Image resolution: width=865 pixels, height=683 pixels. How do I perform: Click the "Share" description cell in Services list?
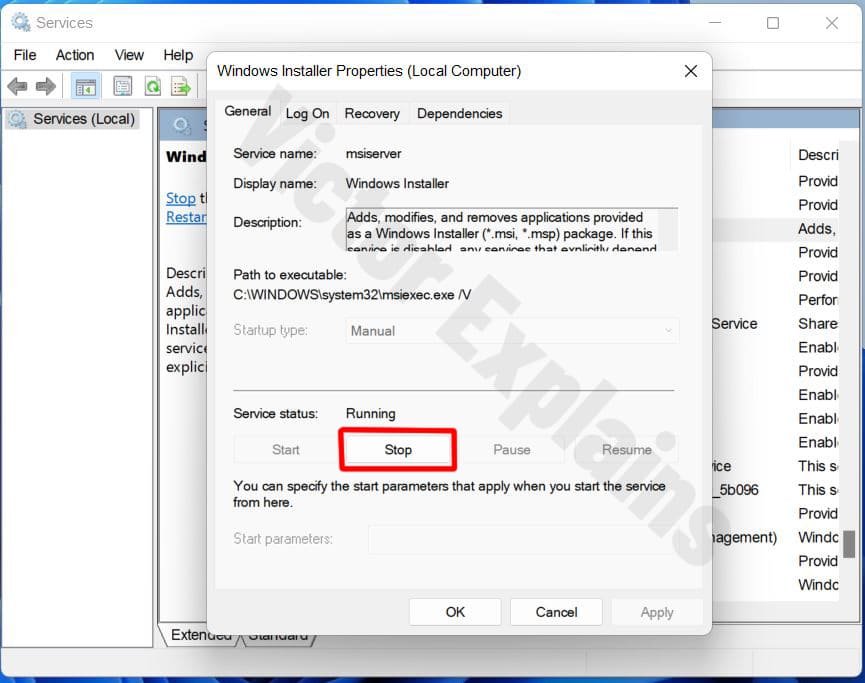818,323
